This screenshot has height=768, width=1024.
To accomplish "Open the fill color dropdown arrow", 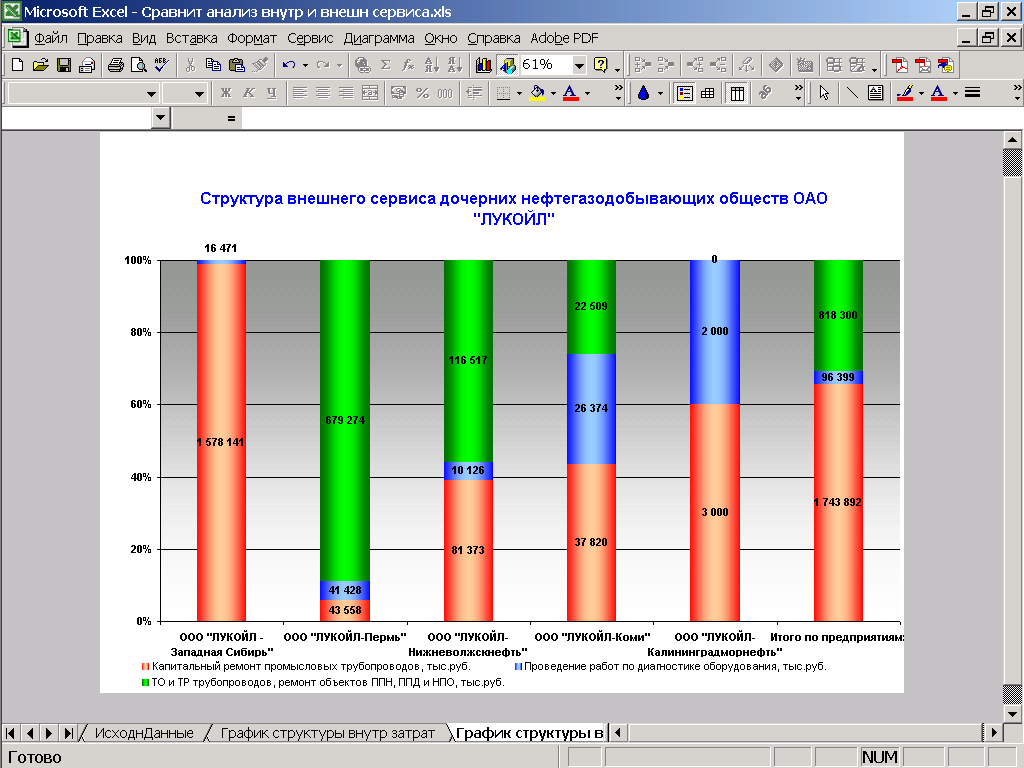I will pyautogui.click(x=553, y=93).
